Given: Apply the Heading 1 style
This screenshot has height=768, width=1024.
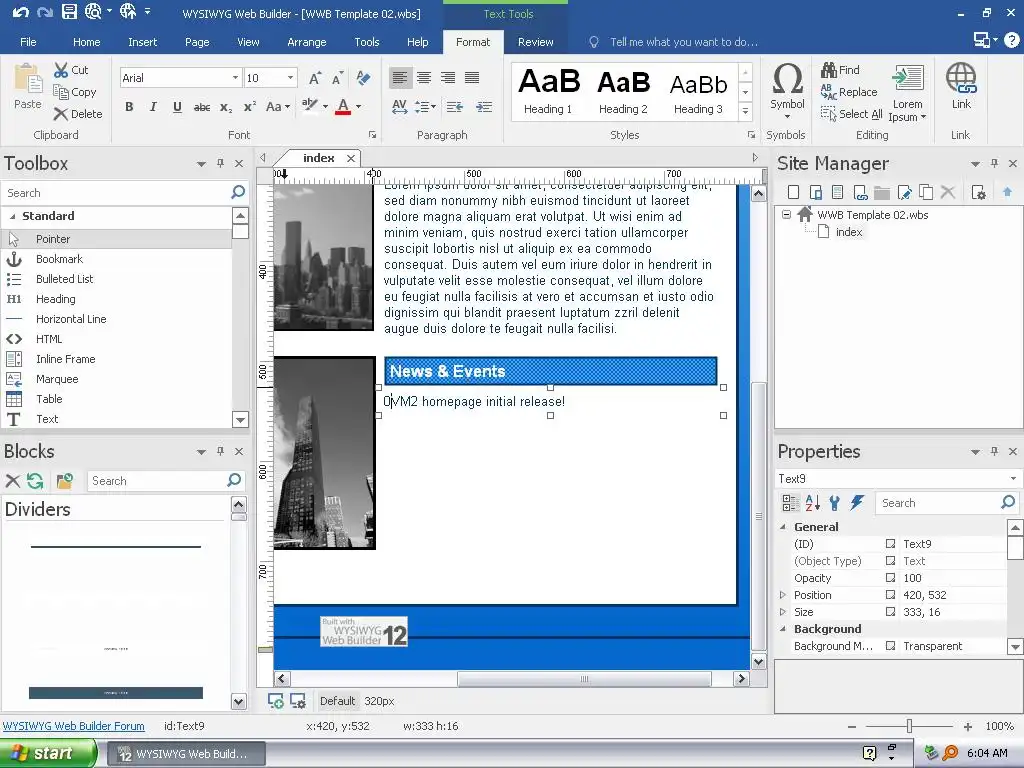Looking at the screenshot, I should 548,91.
